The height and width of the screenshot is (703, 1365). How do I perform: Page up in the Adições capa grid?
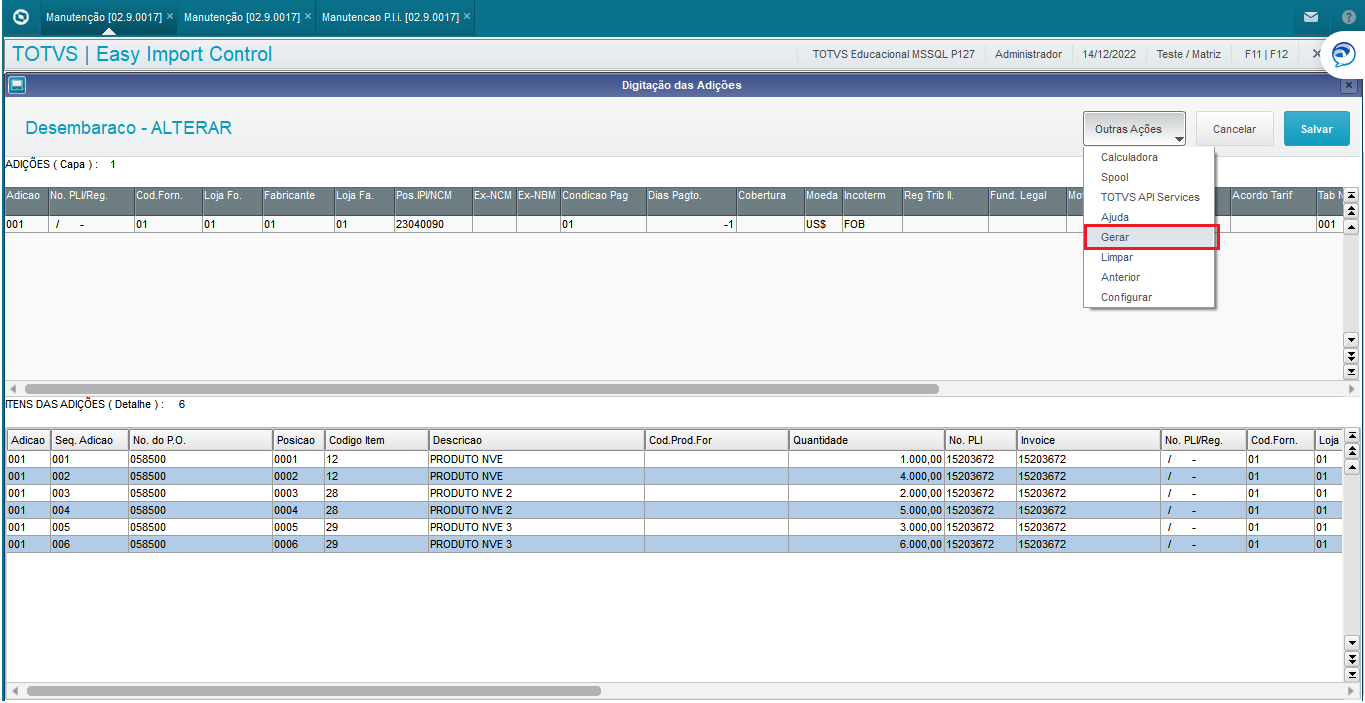click(x=1351, y=211)
